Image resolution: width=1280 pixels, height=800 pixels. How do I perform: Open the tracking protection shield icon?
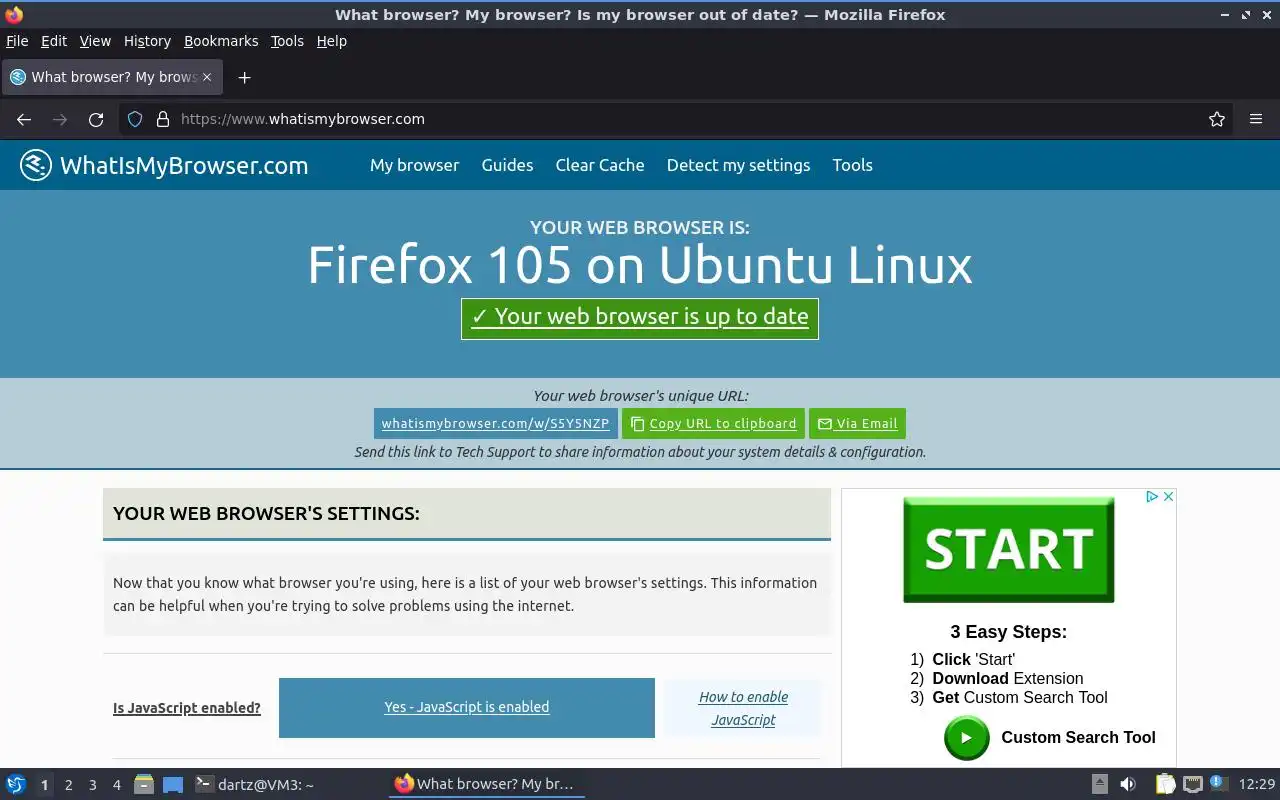point(136,119)
